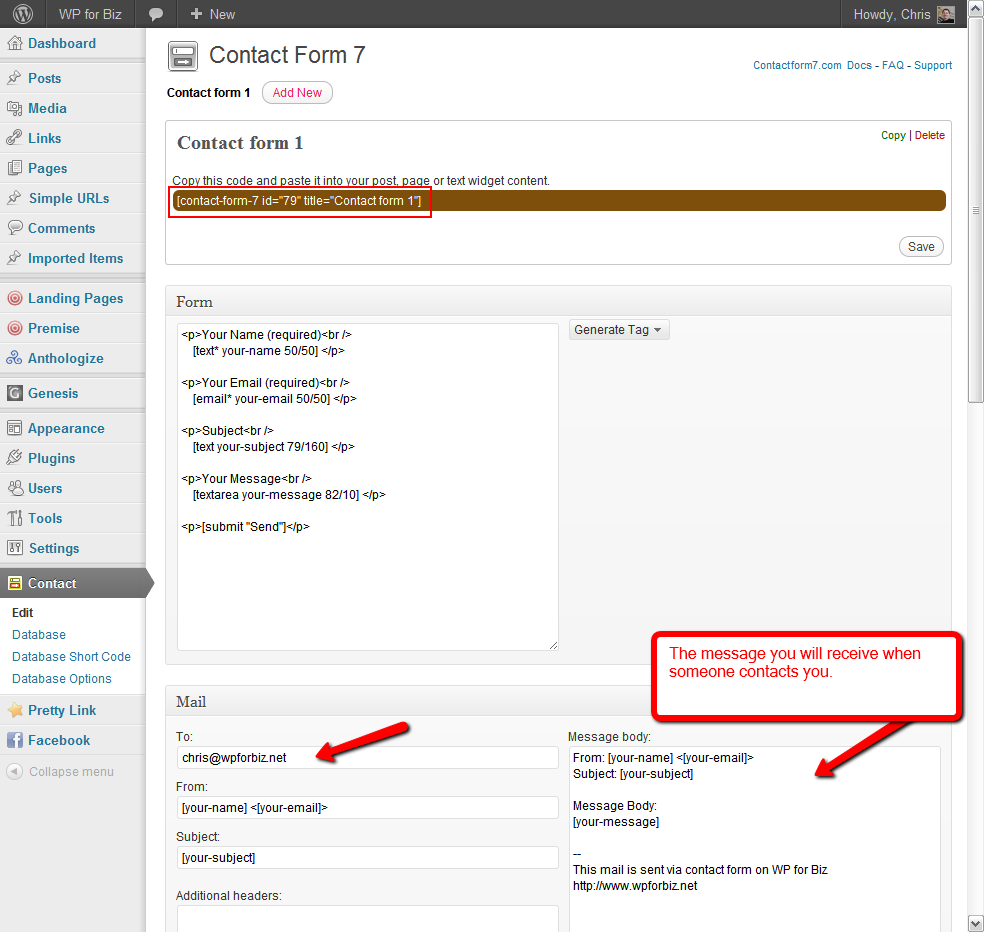
Task: Click the Imported Items pin icon
Action: pyautogui.click(x=14, y=258)
